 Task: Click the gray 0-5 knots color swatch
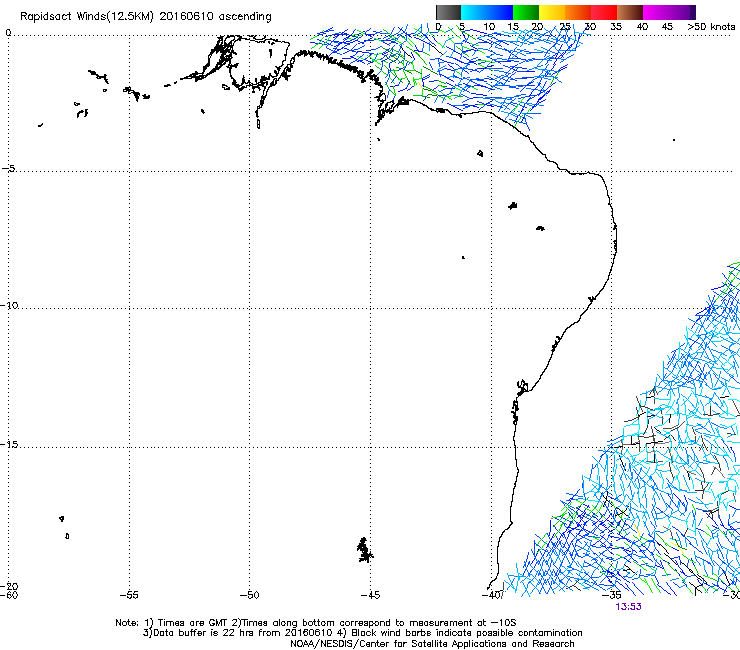(448, 12)
